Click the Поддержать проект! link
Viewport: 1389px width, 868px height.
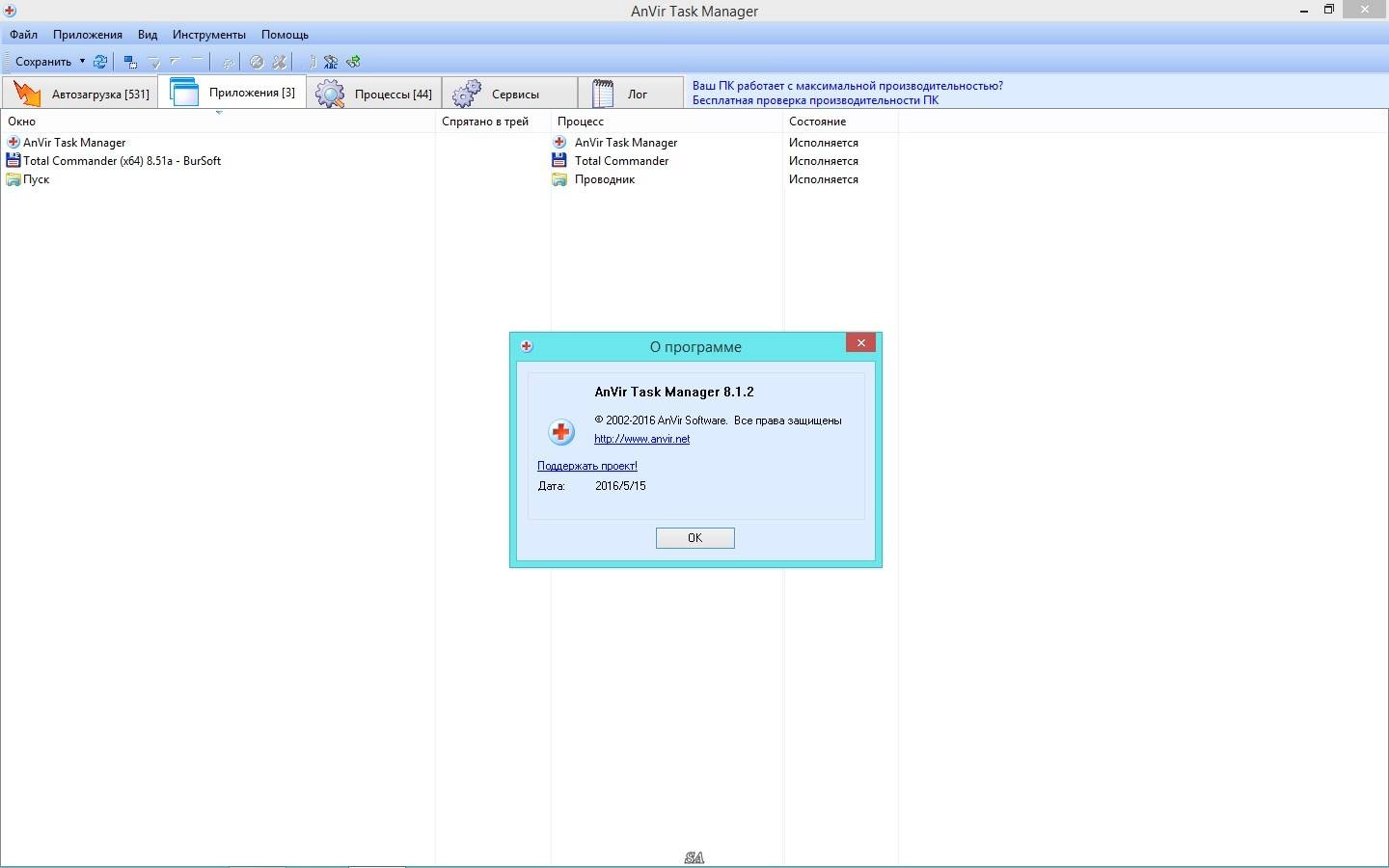[586, 466]
